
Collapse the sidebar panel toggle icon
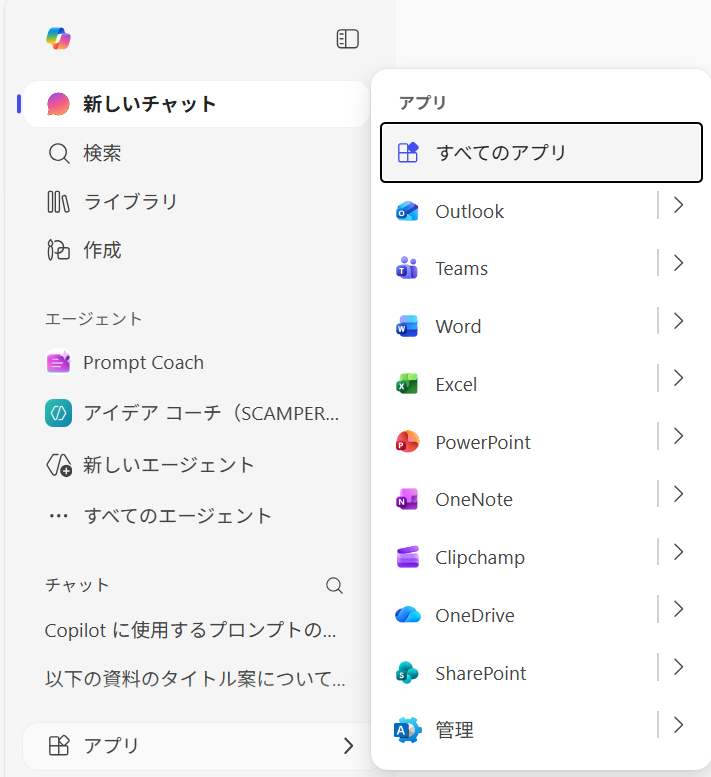click(x=347, y=39)
